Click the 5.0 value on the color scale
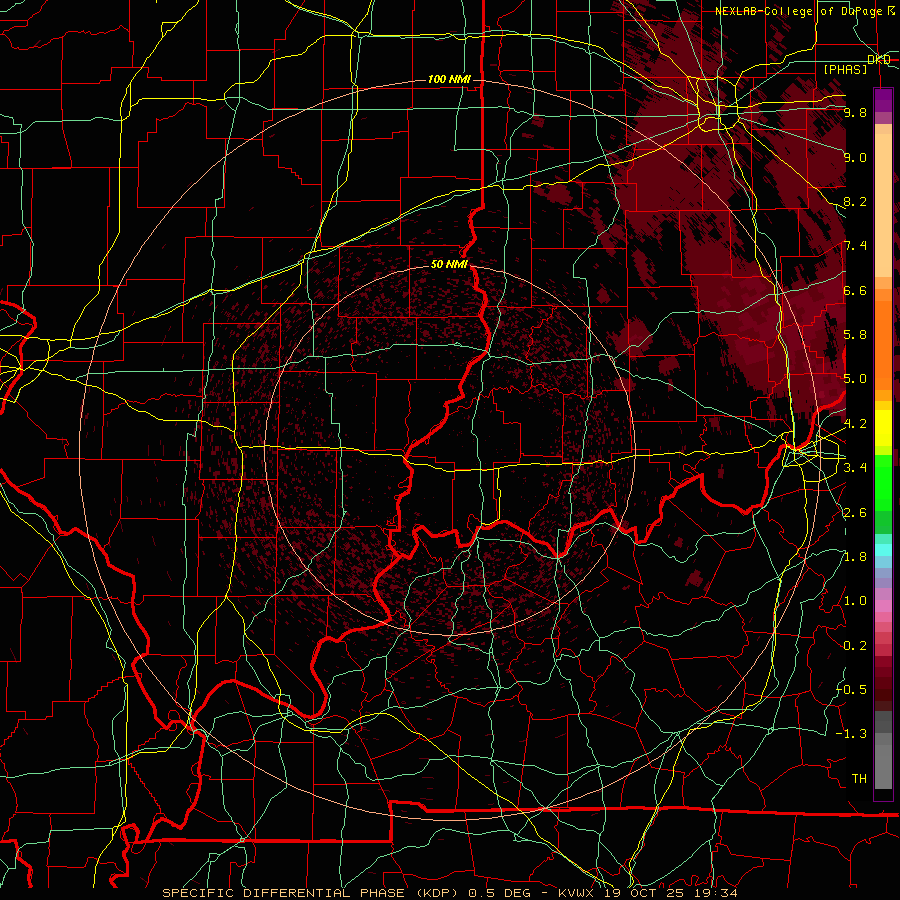 (x=855, y=379)
